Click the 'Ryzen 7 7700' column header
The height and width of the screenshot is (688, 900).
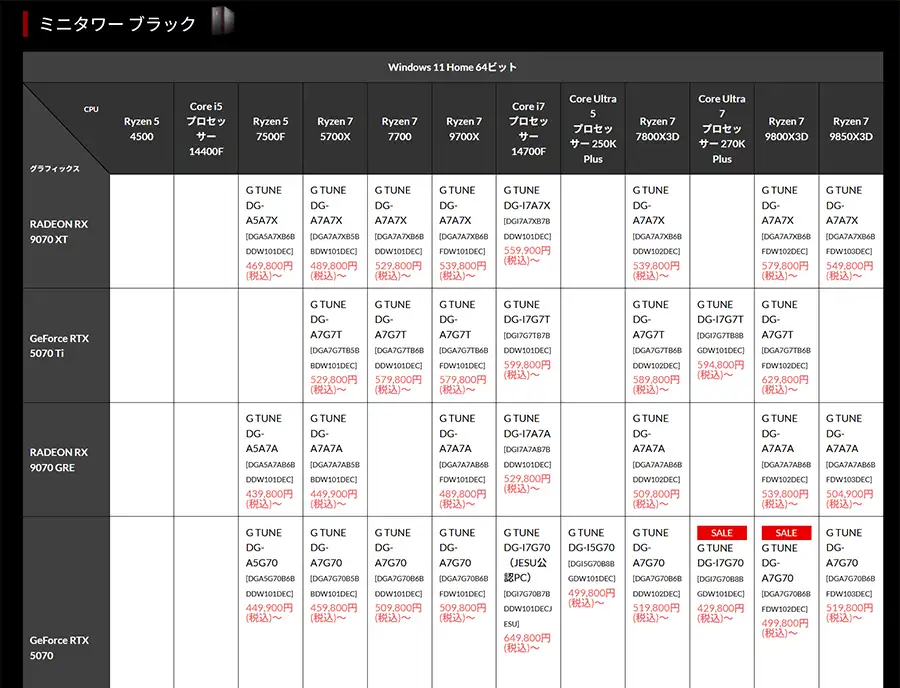399,129
